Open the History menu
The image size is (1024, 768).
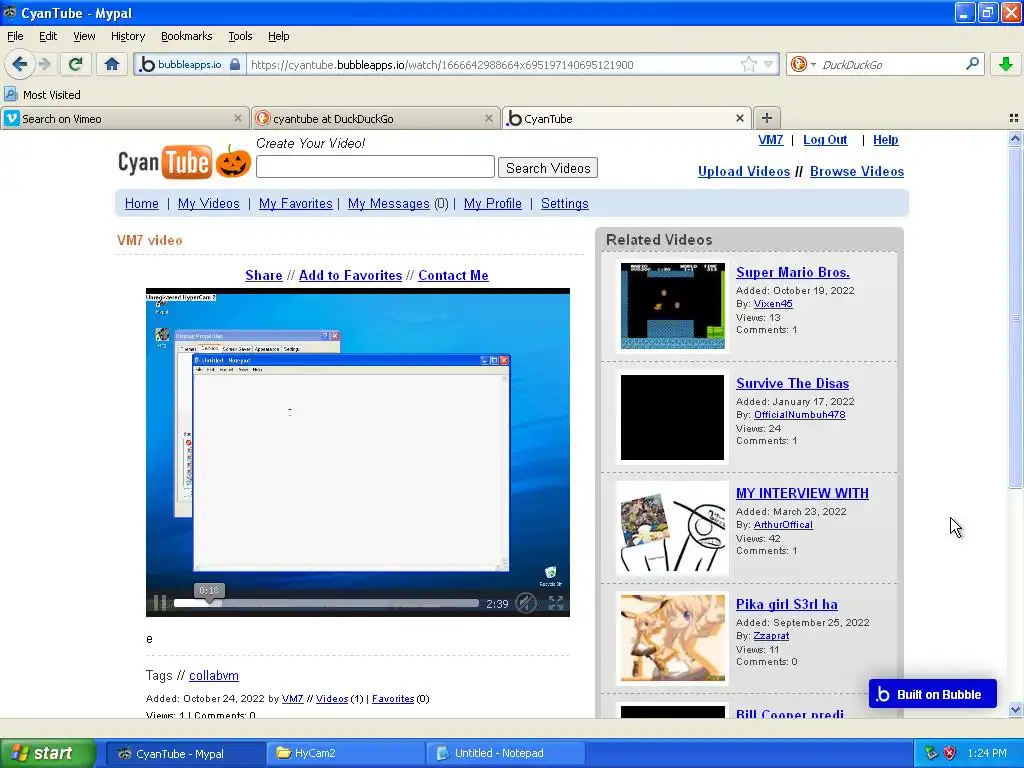128,36
